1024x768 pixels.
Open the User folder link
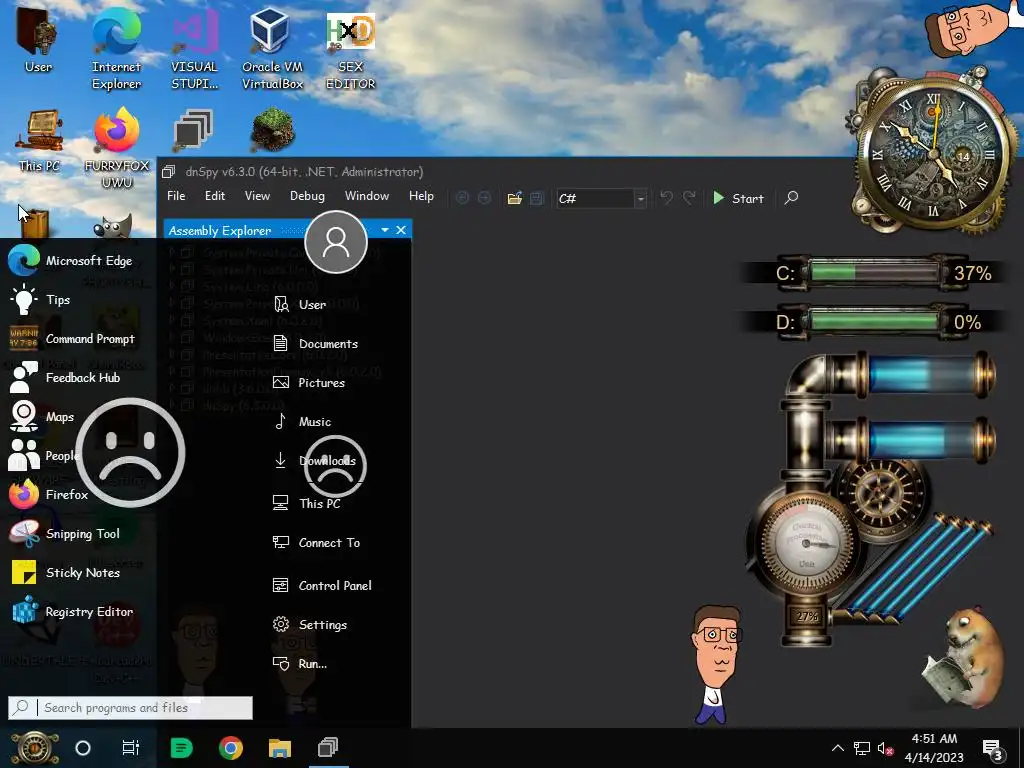pyautogui.click(x=299, y=304)
